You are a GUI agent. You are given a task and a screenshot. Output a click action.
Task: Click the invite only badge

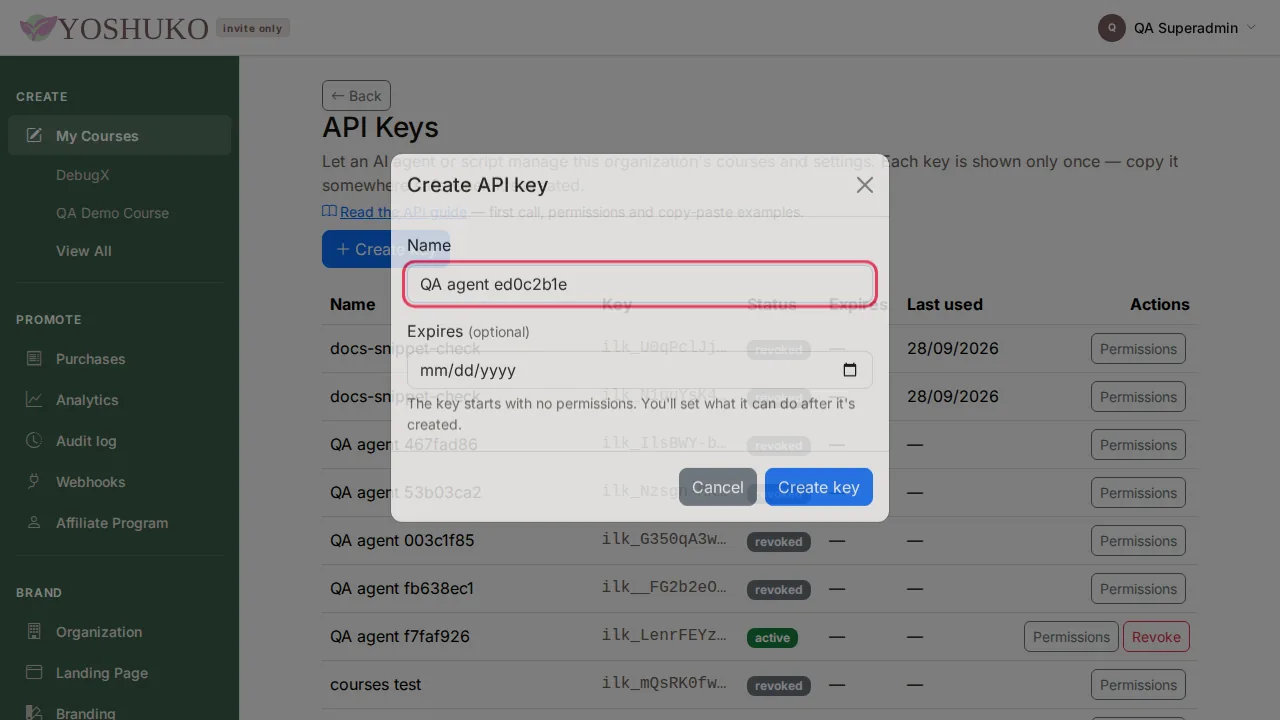(x=253, y=28)
